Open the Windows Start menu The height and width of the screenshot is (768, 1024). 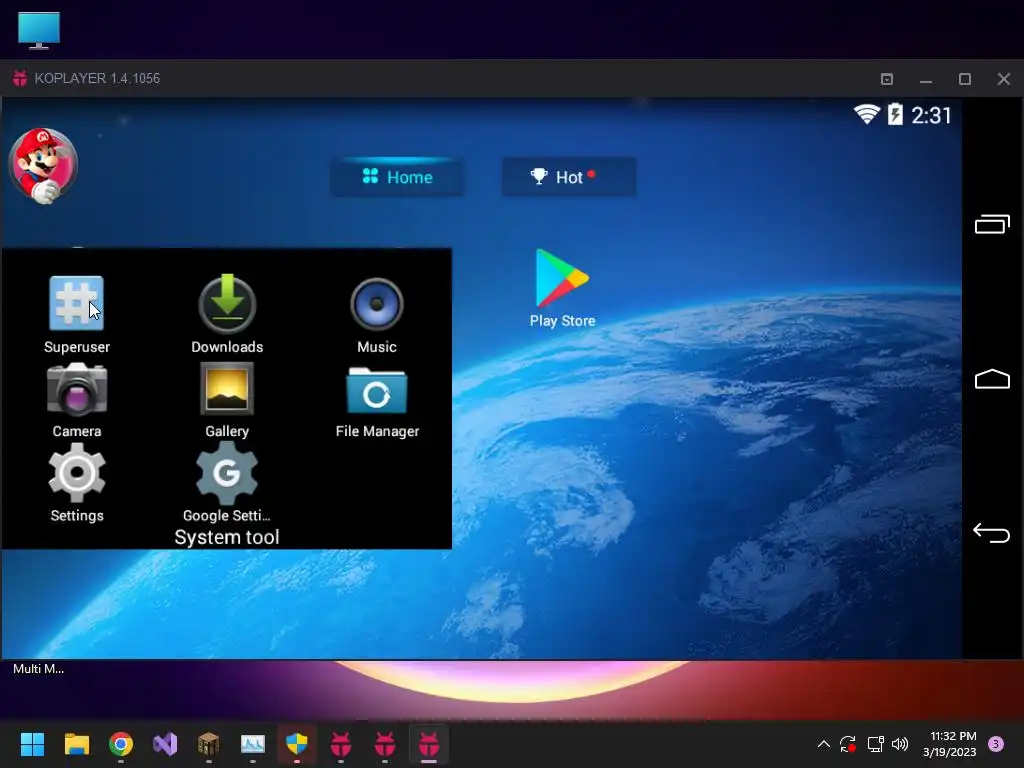click(32, 744)
